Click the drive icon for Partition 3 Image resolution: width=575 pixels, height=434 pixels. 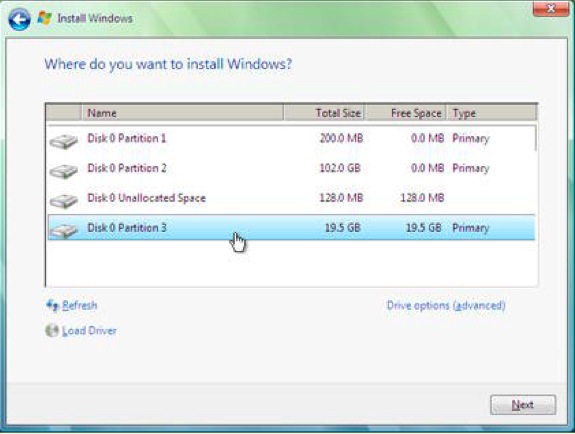tap(64, 230)
